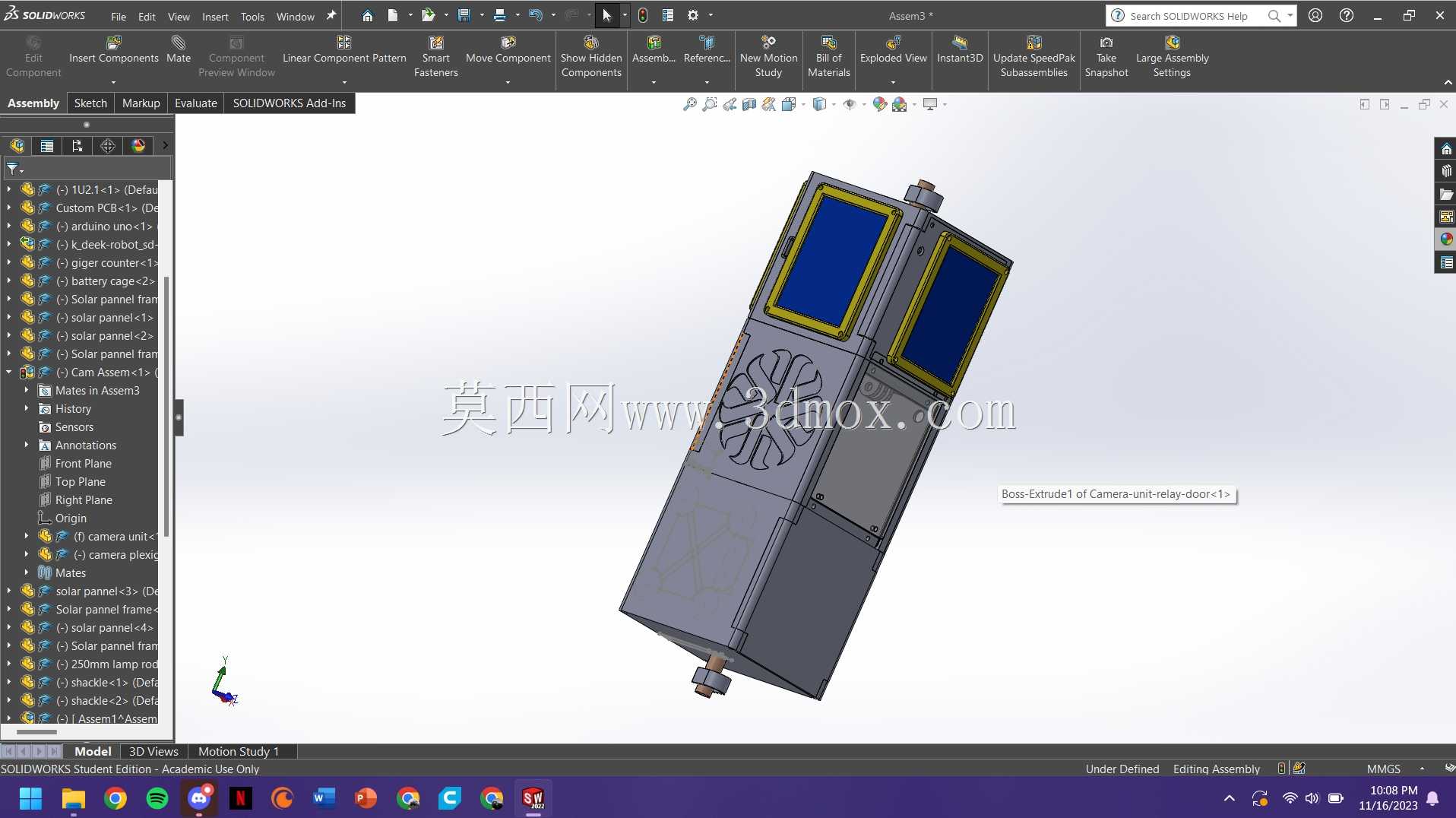This screenshot has height=818, width=1456.
Task: Open Large Assembly Settings
Action: [x=1172, y=56]
